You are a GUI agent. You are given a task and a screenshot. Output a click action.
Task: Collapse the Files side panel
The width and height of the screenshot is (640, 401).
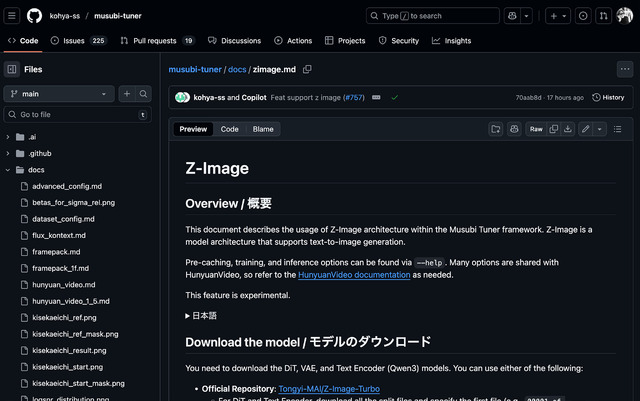point(12,69)
